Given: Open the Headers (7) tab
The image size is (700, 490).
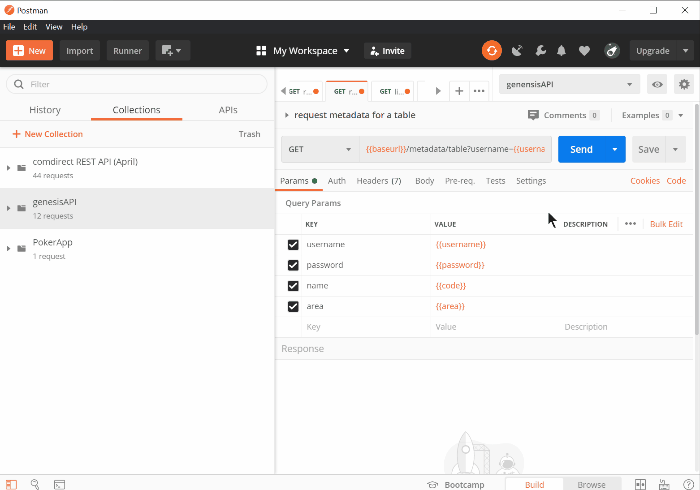Looking at the screenshot, I should click(379, 181).
